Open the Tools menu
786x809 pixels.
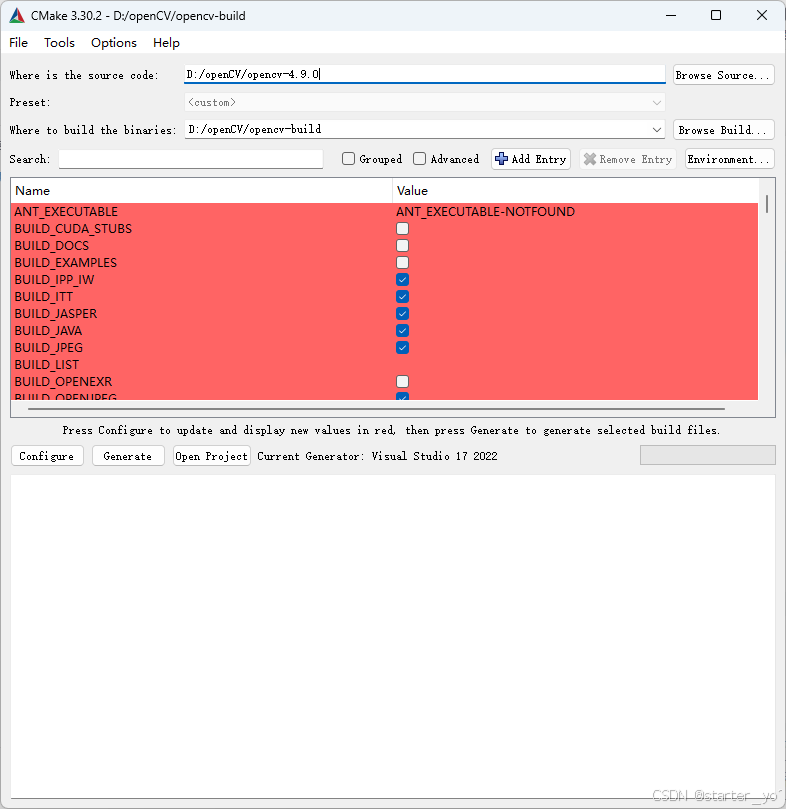(59, 43)
